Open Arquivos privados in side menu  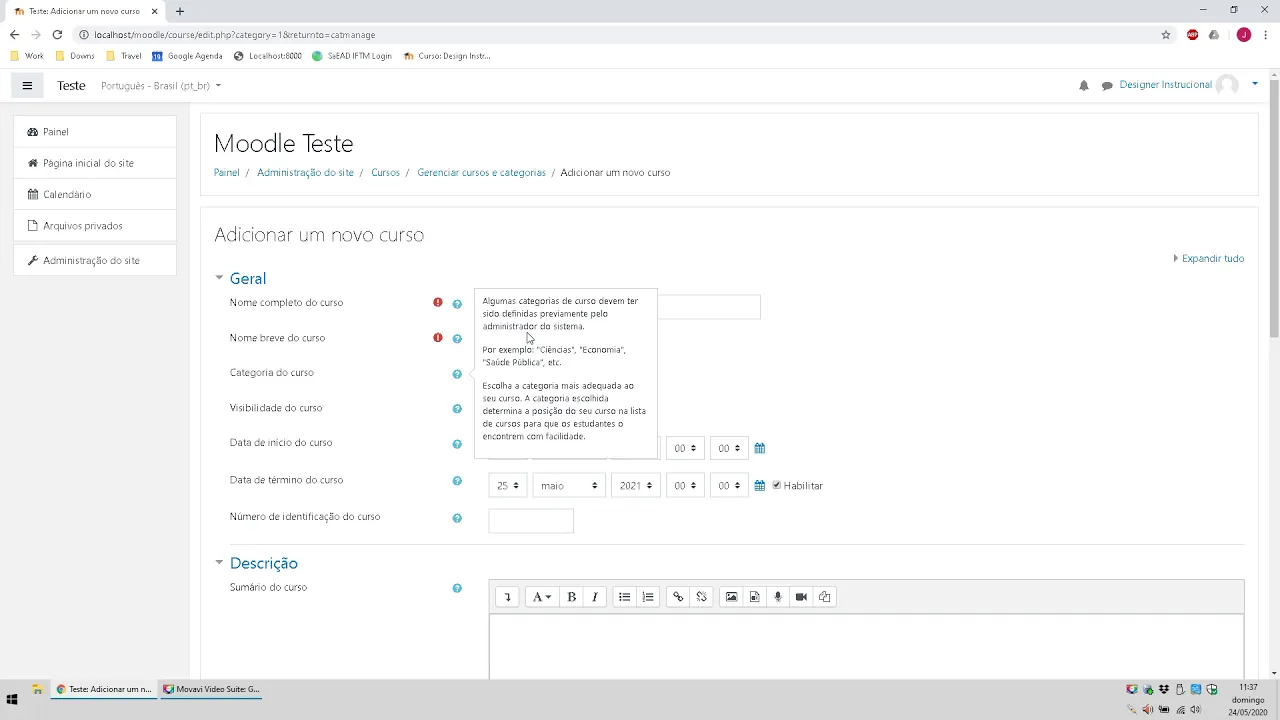95,226
